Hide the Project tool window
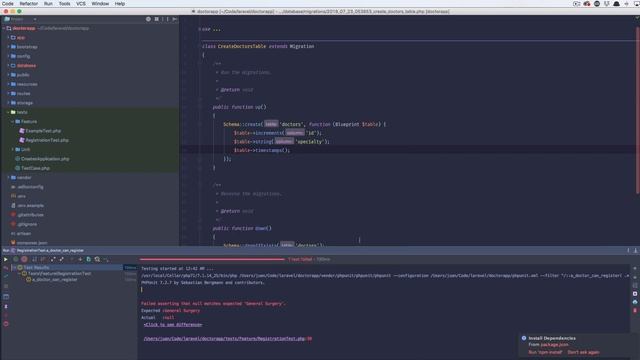 (175, 19)
